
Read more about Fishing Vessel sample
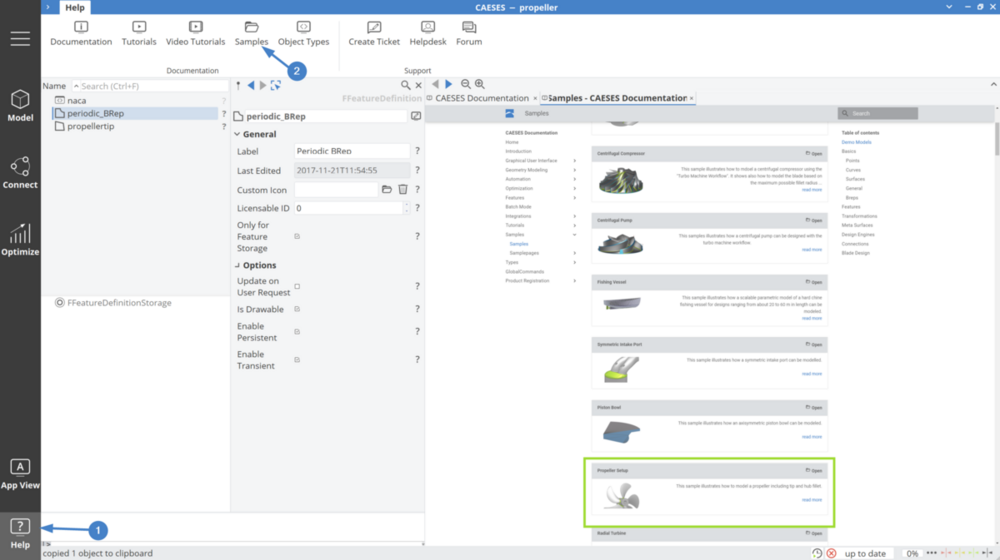811,318
